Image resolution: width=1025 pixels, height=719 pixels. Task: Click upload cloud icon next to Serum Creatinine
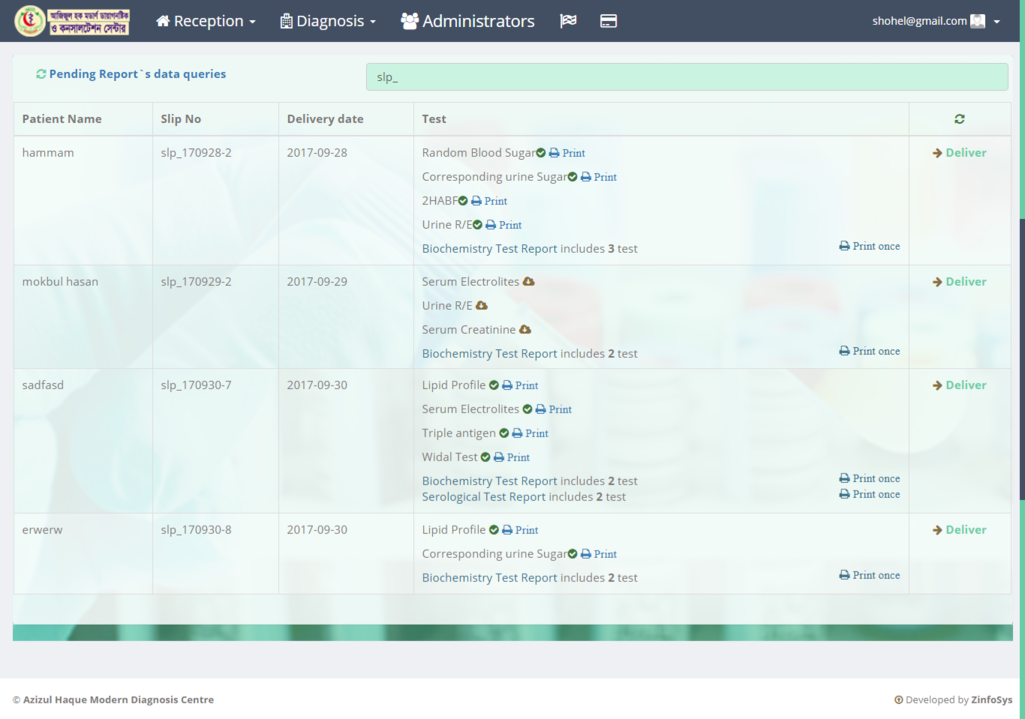pos(525,330)
